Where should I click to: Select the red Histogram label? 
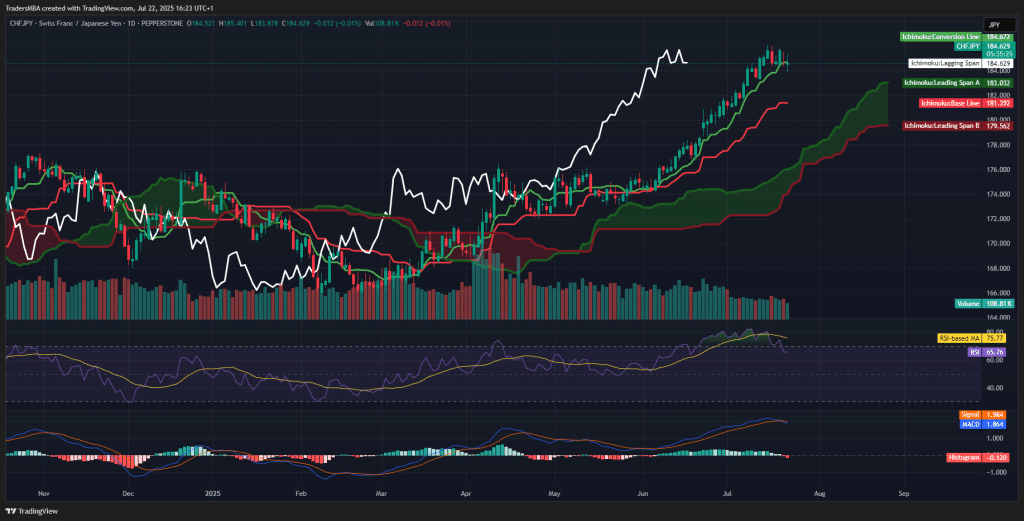963,457
